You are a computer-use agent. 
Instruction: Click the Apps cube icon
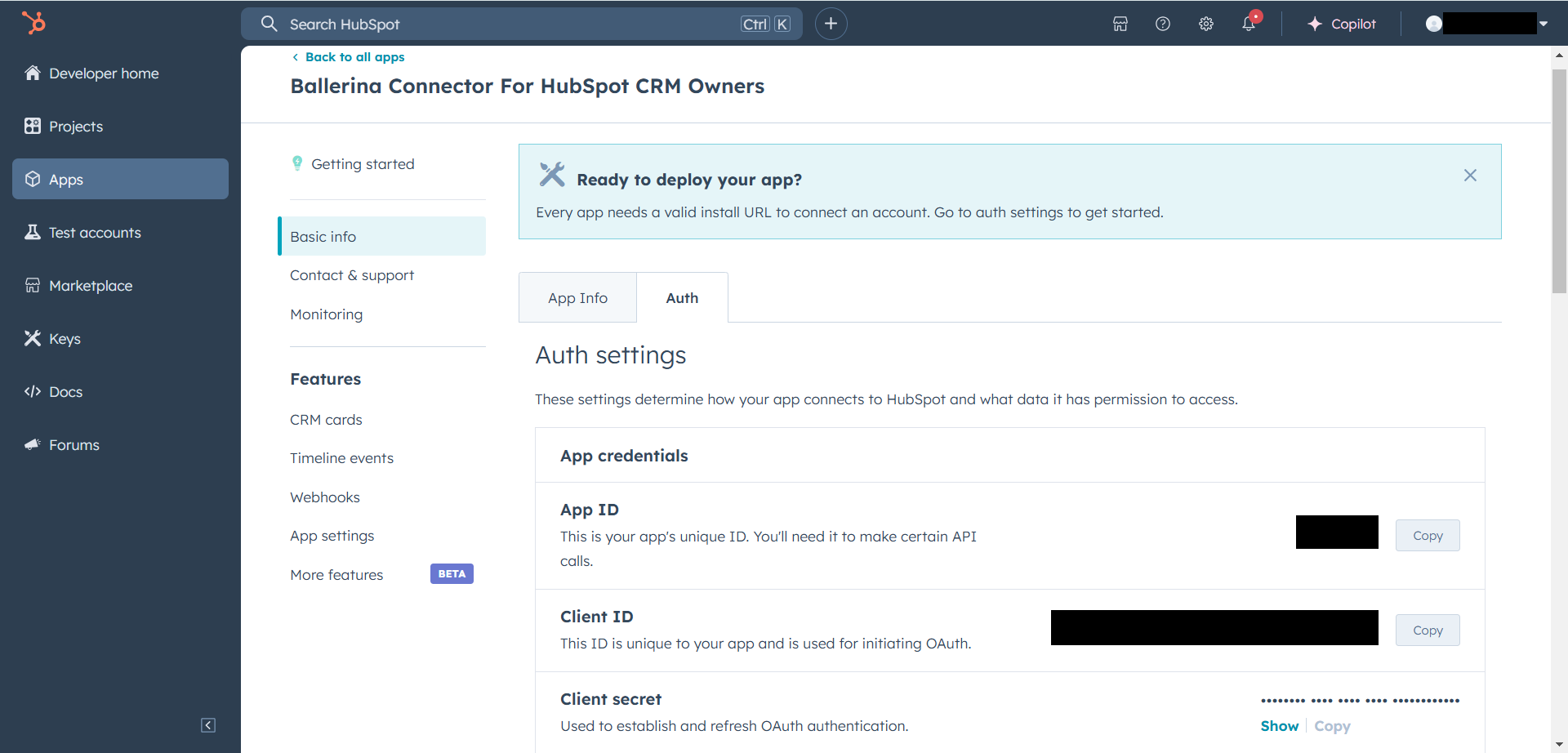[x=33, y=179]
